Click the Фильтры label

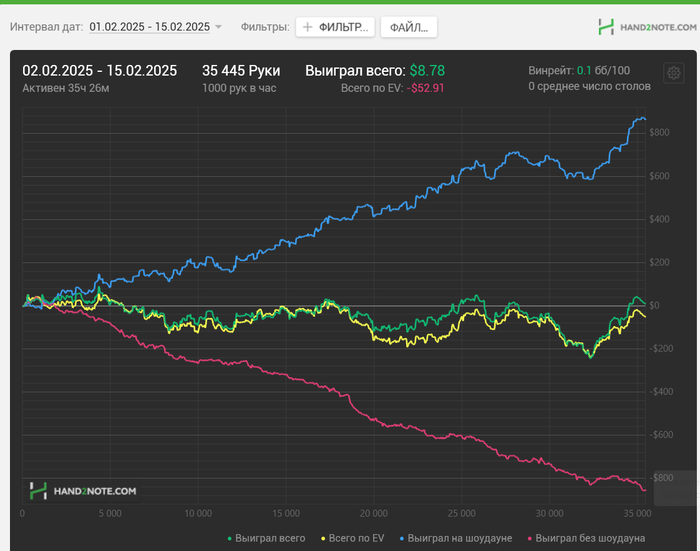pyautogui.click(x=265, y=27)
